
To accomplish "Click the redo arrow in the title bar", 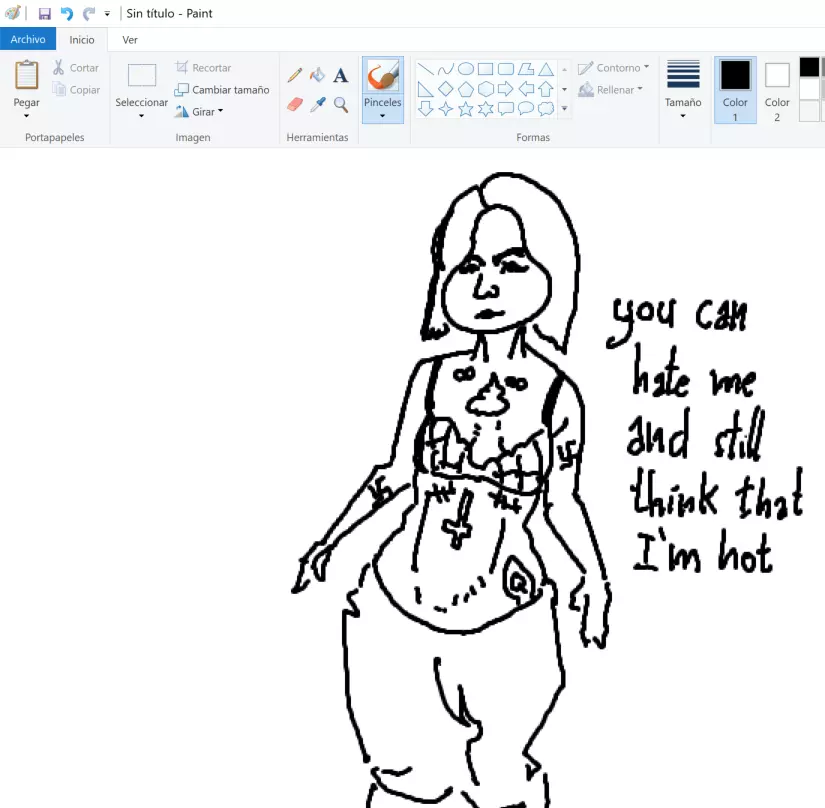I will [x=88, y=14].
